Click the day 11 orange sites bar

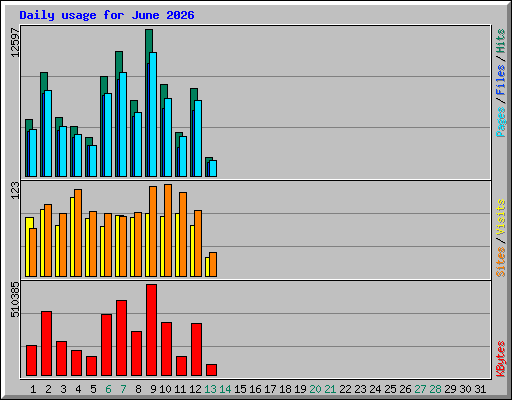tap(183, 234)
